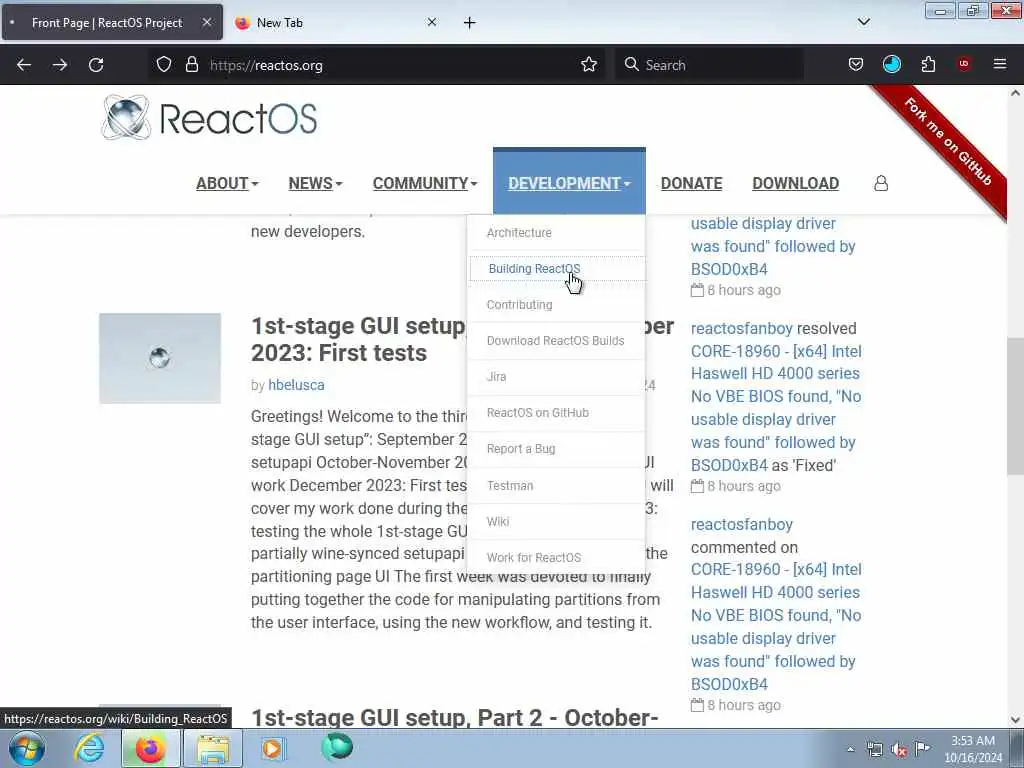The height and width of the screenshot is (768, 1024).
Task: Open the Extensions puzzle icon
Action: (x=928, y=64)
